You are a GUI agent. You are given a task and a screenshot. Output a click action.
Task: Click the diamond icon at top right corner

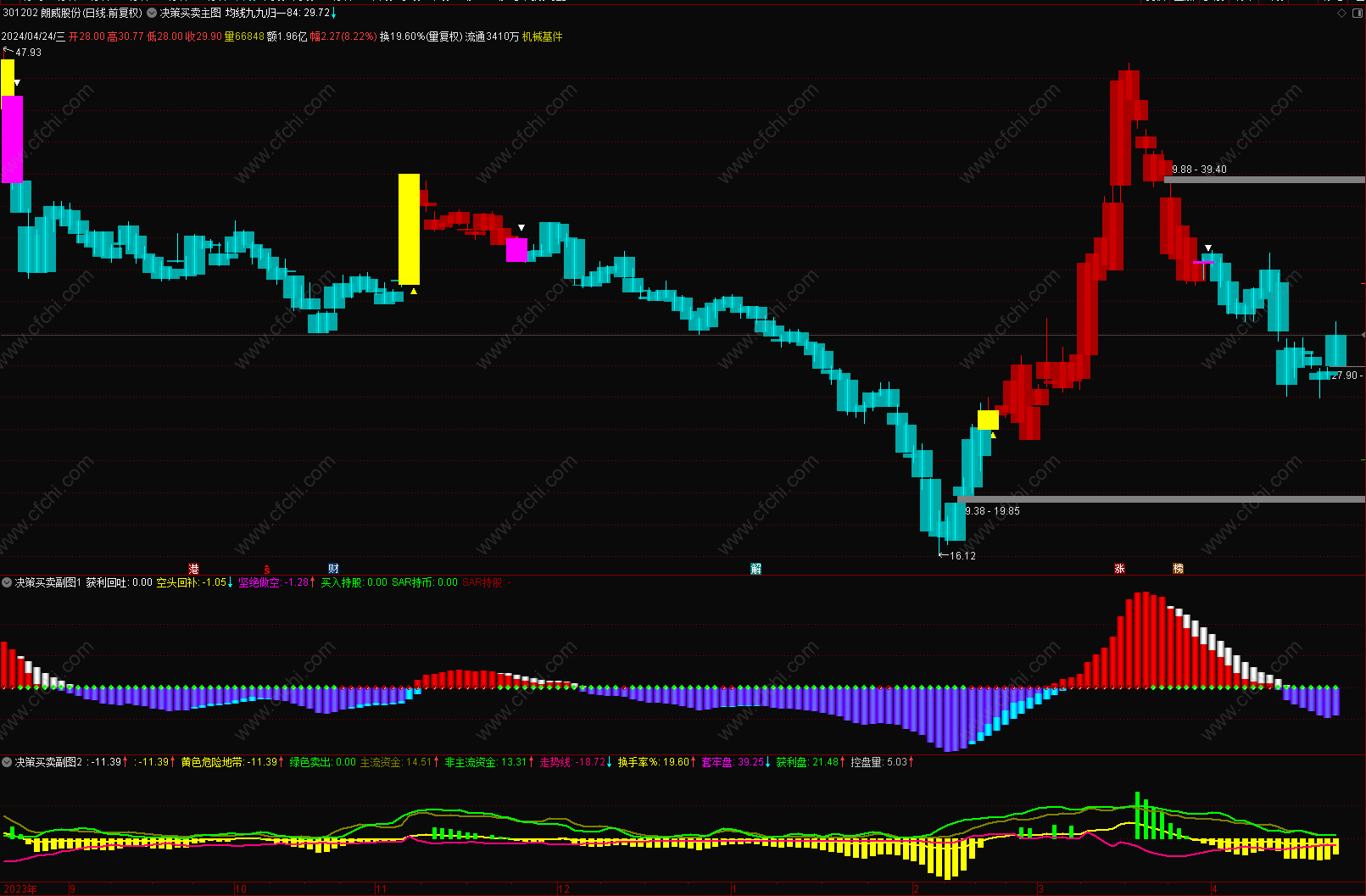(x=1341, y=14)
